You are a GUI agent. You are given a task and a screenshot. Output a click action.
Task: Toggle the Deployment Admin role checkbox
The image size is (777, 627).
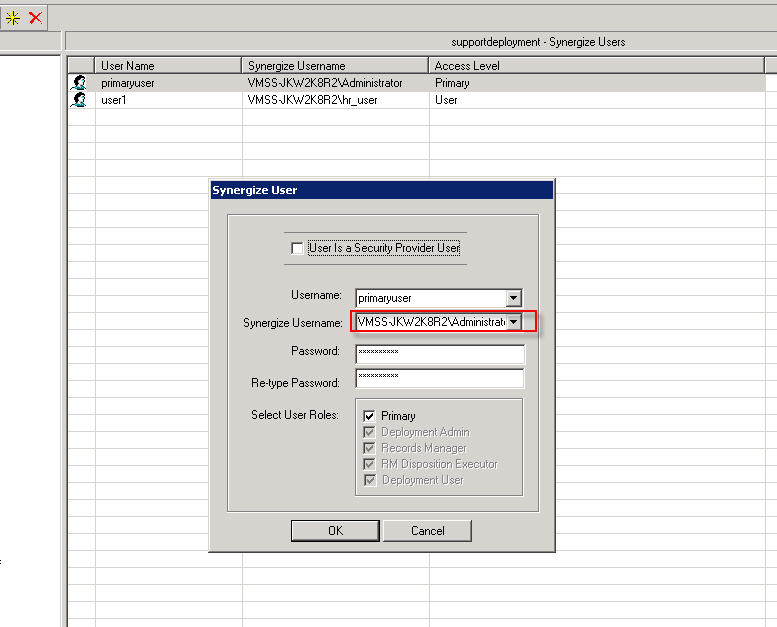(x=369, y=432)
